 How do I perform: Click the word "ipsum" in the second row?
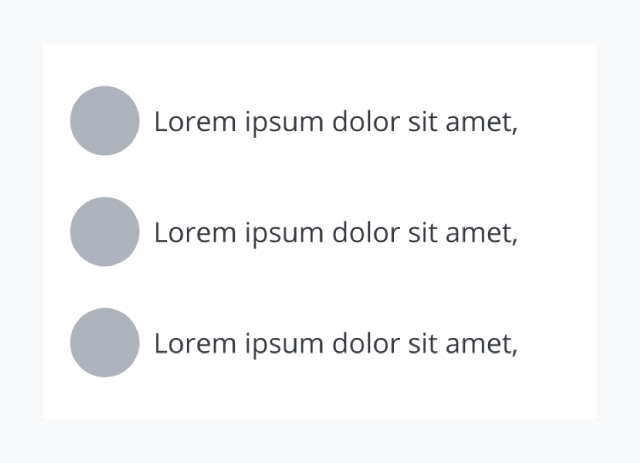[x=283, y=235]
